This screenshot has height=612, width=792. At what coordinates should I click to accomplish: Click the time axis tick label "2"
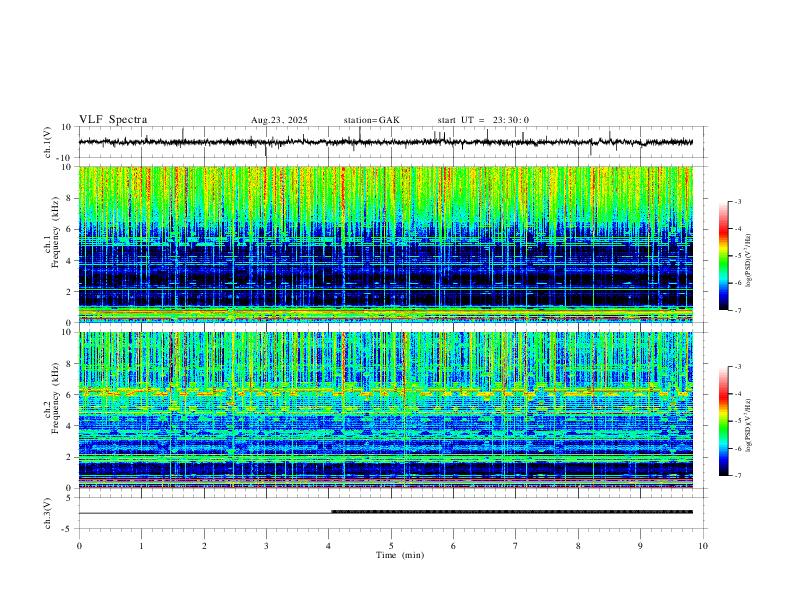click(x=204, y=546)
